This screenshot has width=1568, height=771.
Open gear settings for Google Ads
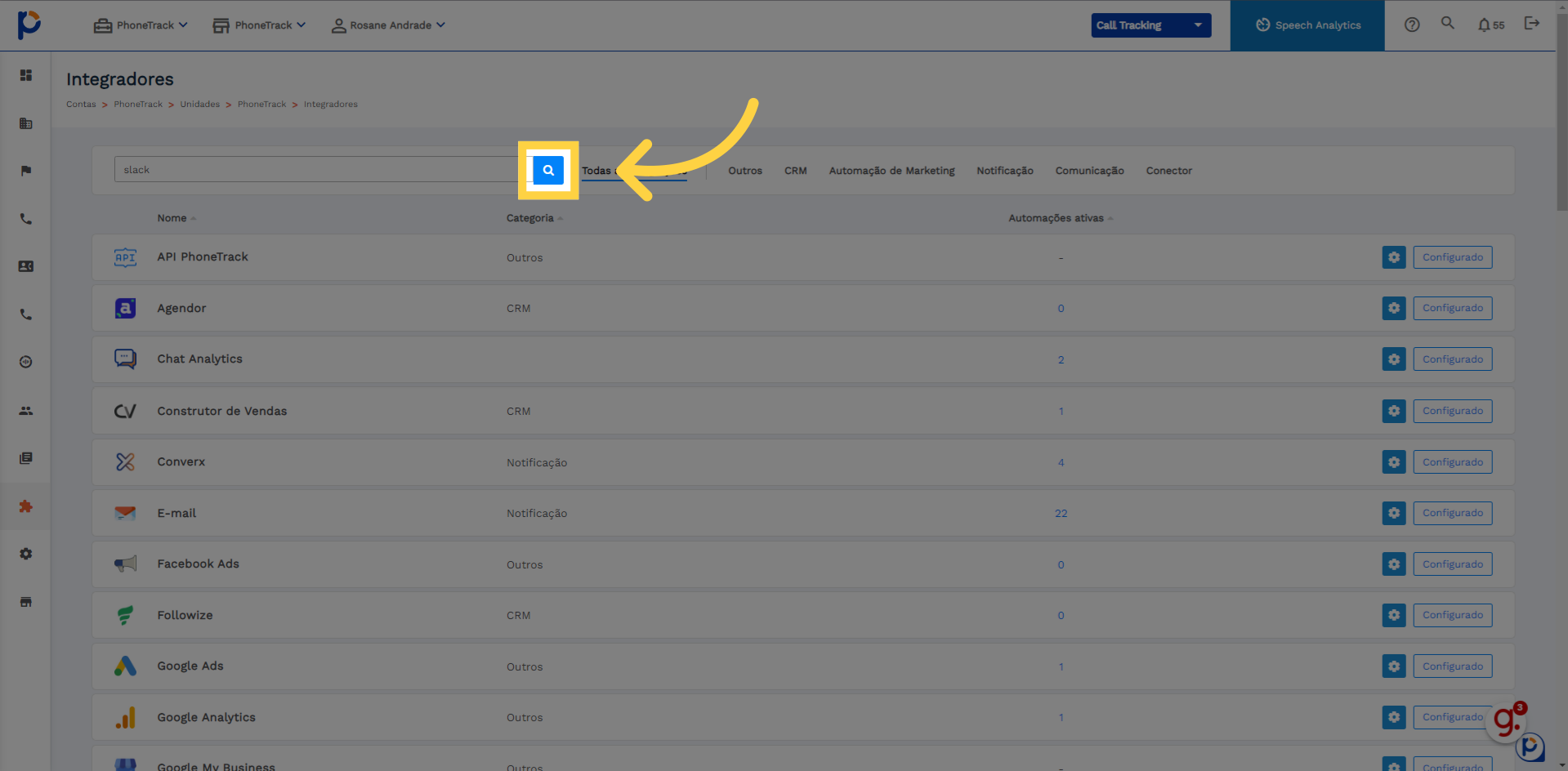(x=1394, y=666)
